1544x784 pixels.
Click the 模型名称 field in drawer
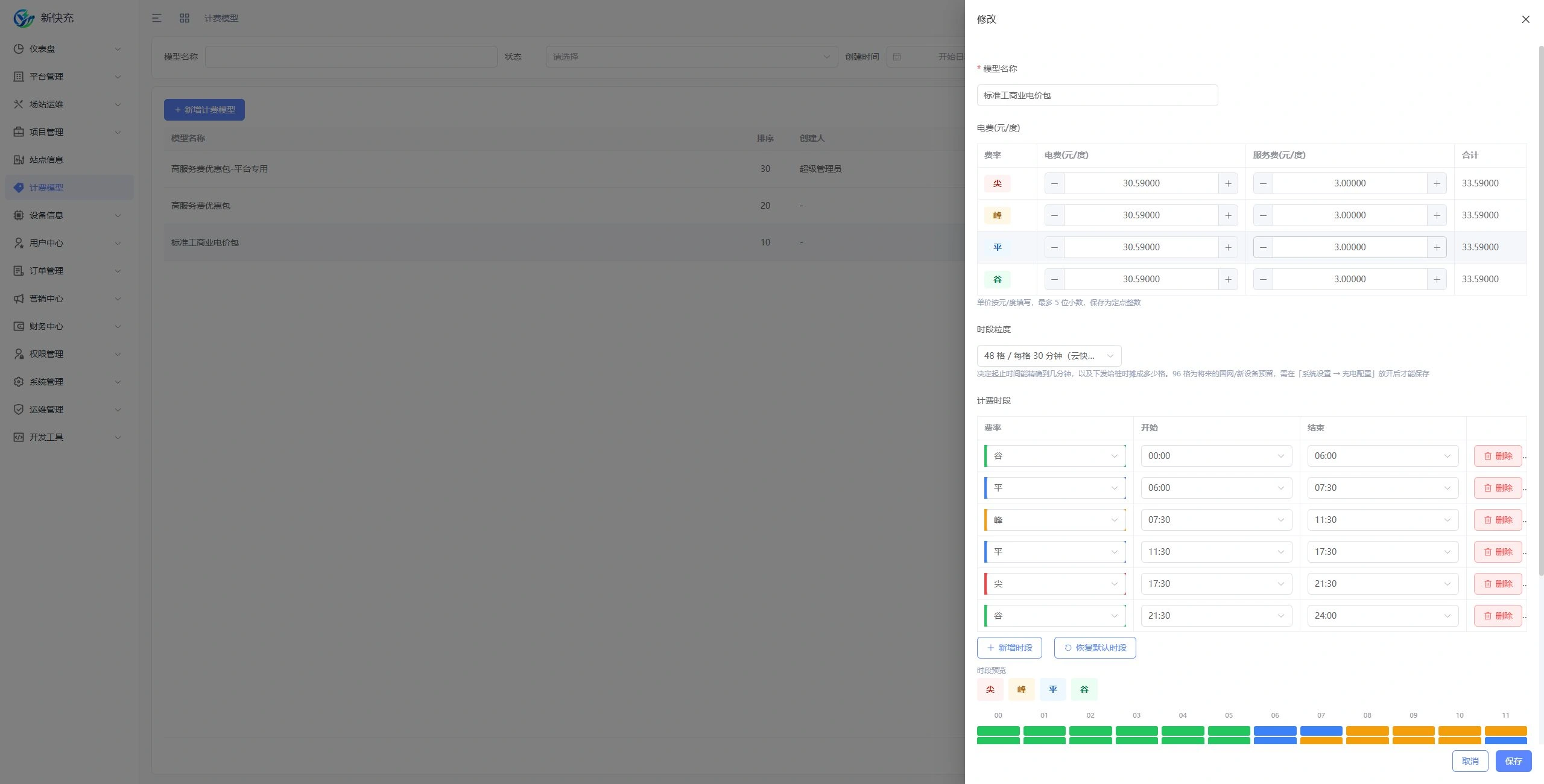pos(1097,95)
